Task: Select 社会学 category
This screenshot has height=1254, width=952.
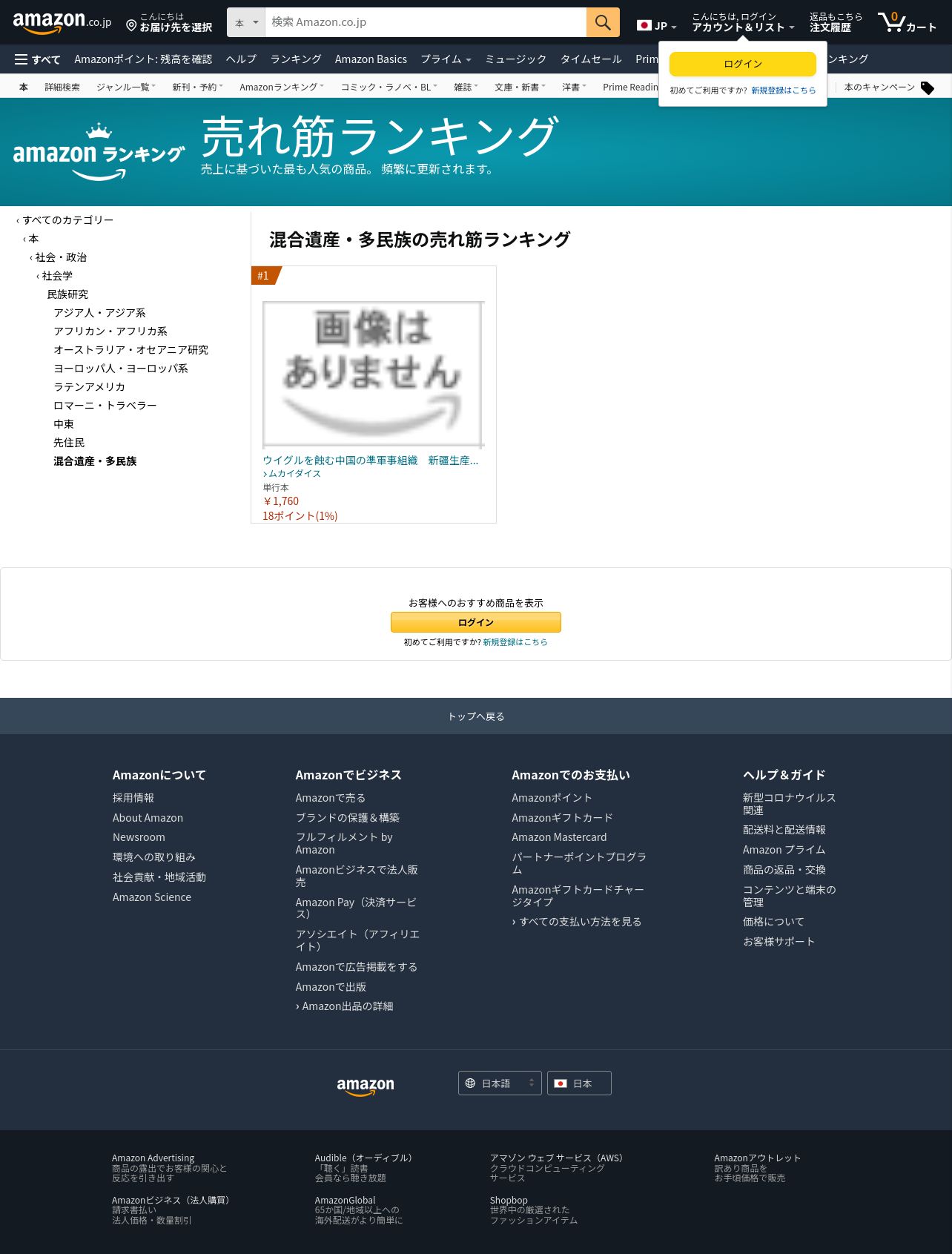Action: [57, 276]
